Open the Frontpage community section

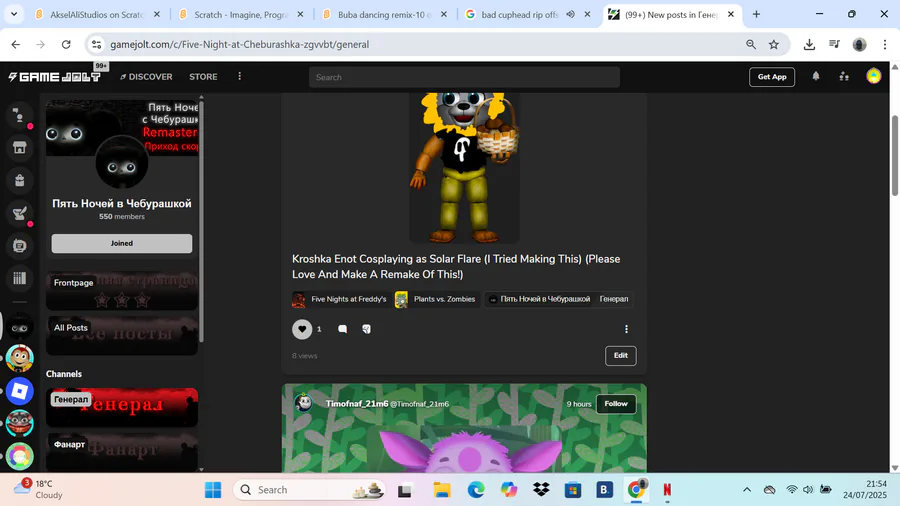pyautogui.click(x=122, y=290)
